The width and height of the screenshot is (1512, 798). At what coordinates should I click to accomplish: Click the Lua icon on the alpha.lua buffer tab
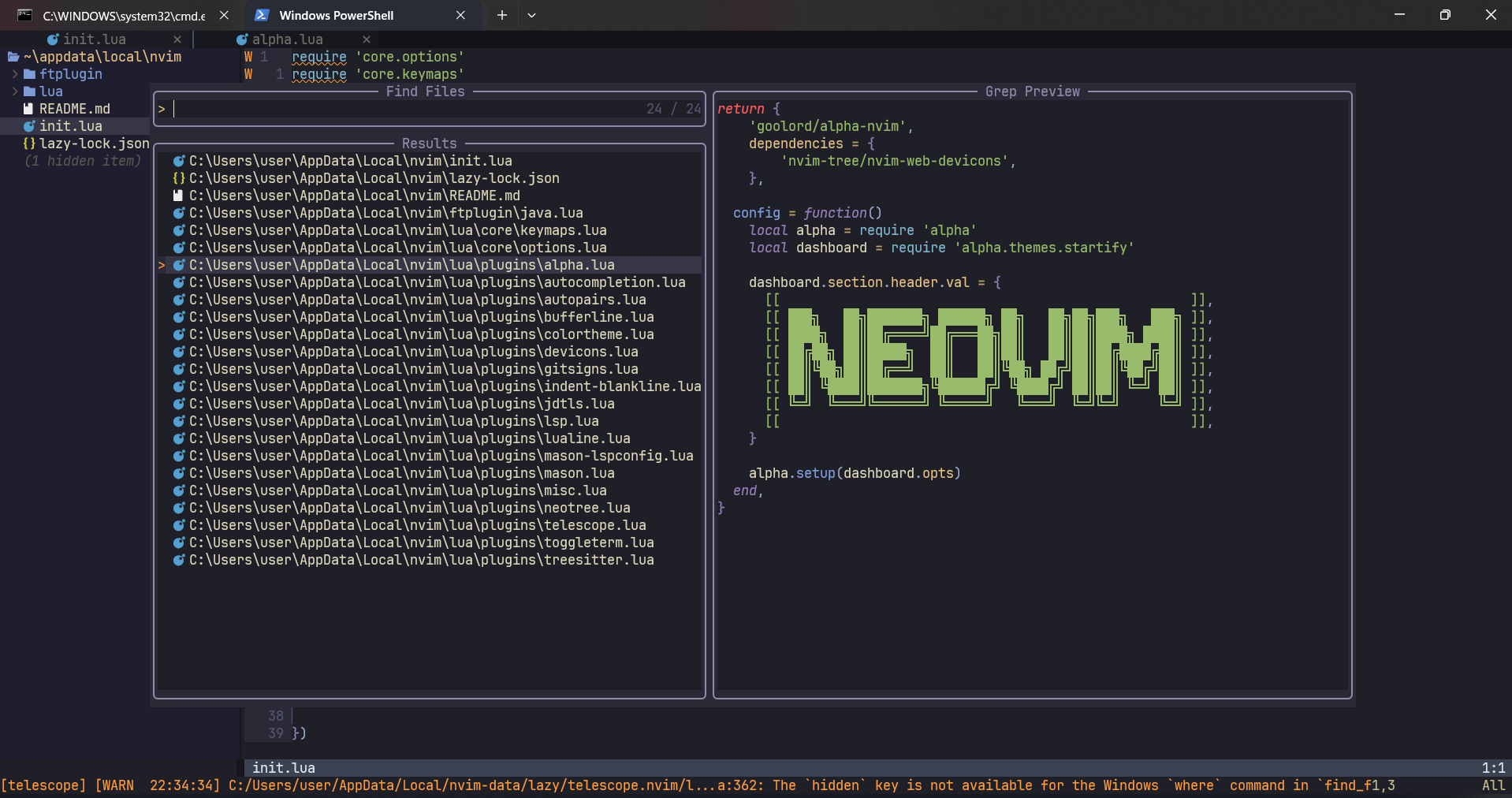tap(242, 39)
